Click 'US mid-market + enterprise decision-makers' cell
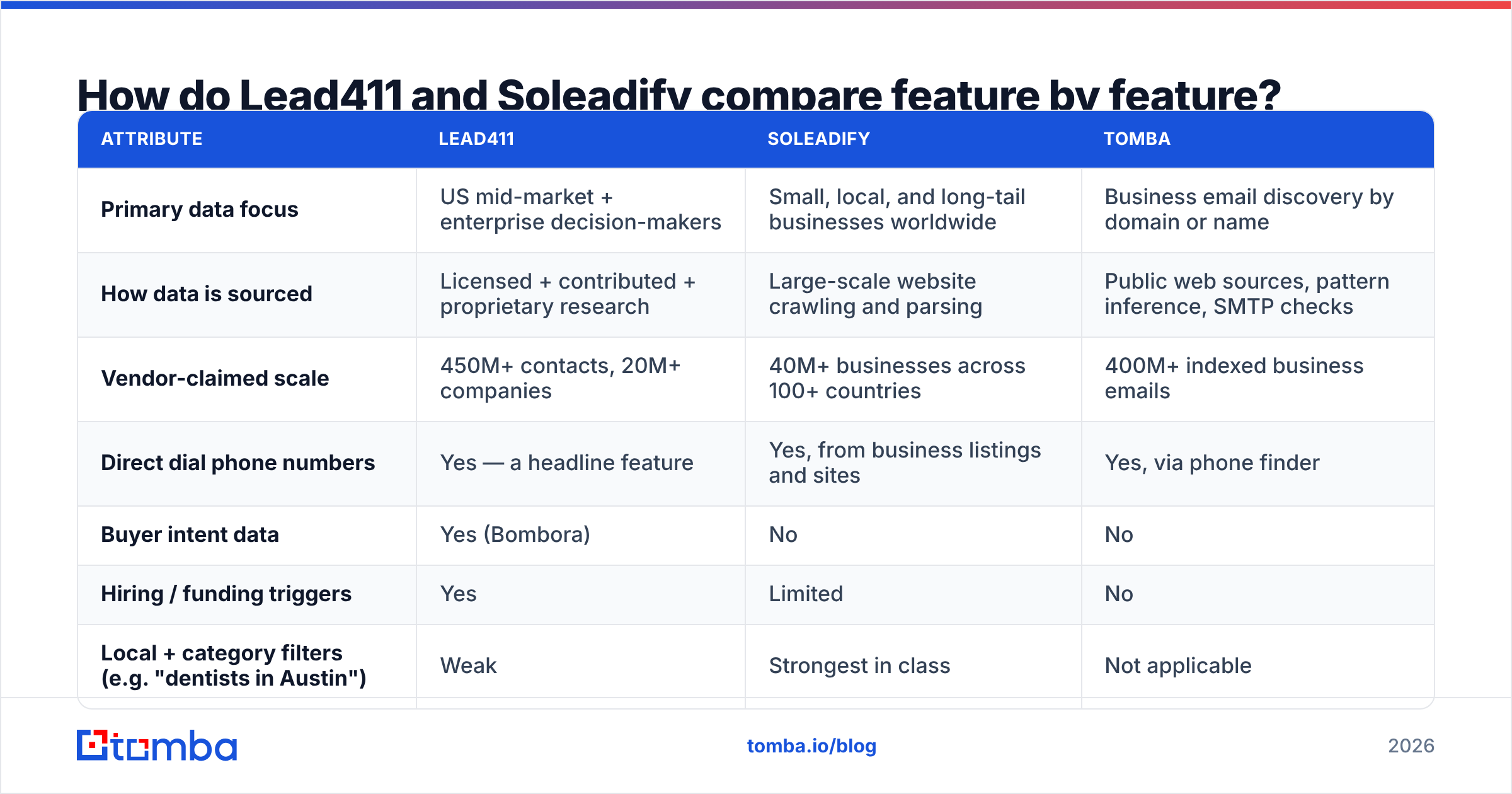1512x794 pixels. (x=580, y=209)
